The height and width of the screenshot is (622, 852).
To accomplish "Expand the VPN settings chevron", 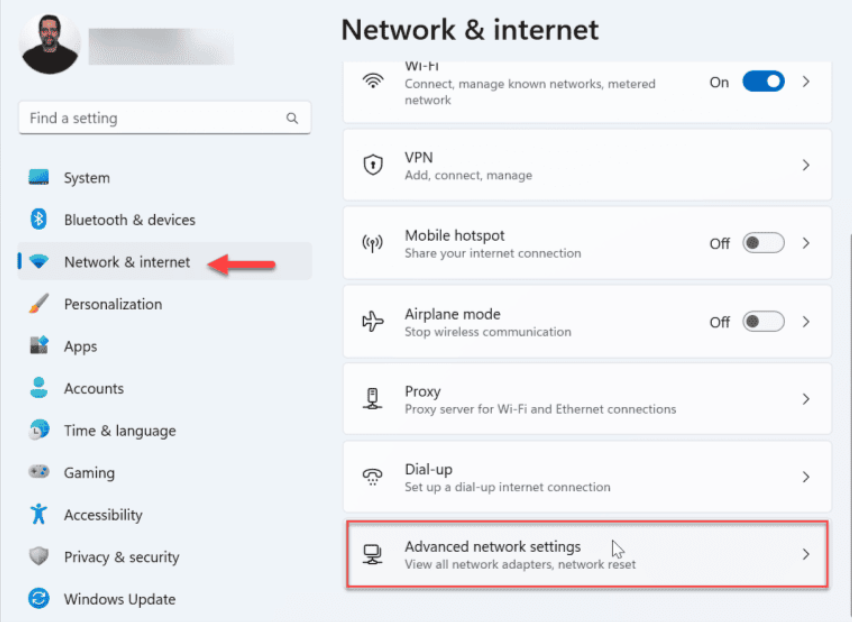I will click(x=806, y=165).
